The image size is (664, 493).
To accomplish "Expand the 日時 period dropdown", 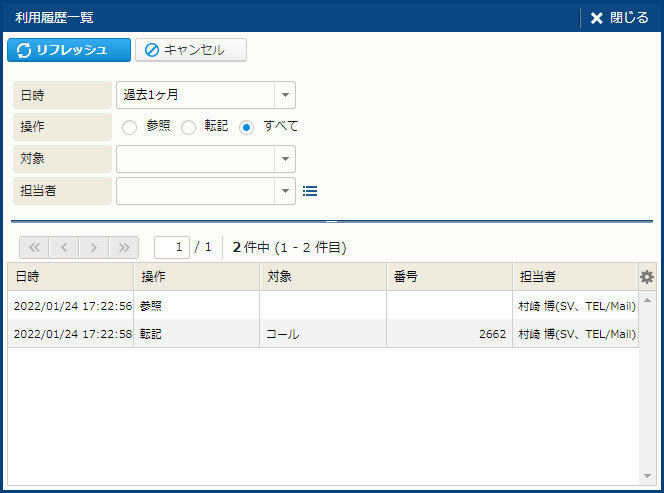I will point(285,95).
